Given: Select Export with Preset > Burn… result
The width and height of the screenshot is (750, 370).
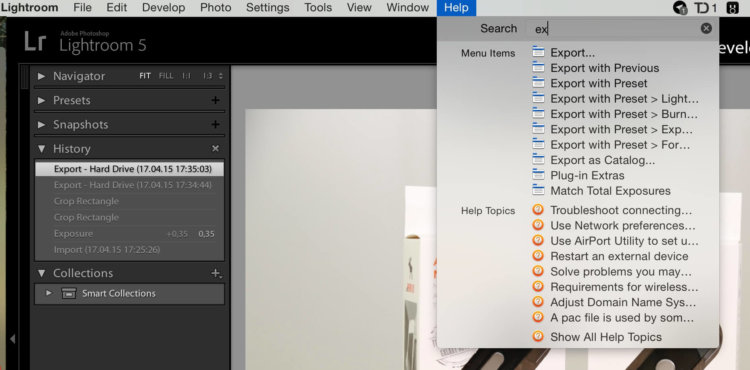Looking at the screenshot, I should coord(625,114).
